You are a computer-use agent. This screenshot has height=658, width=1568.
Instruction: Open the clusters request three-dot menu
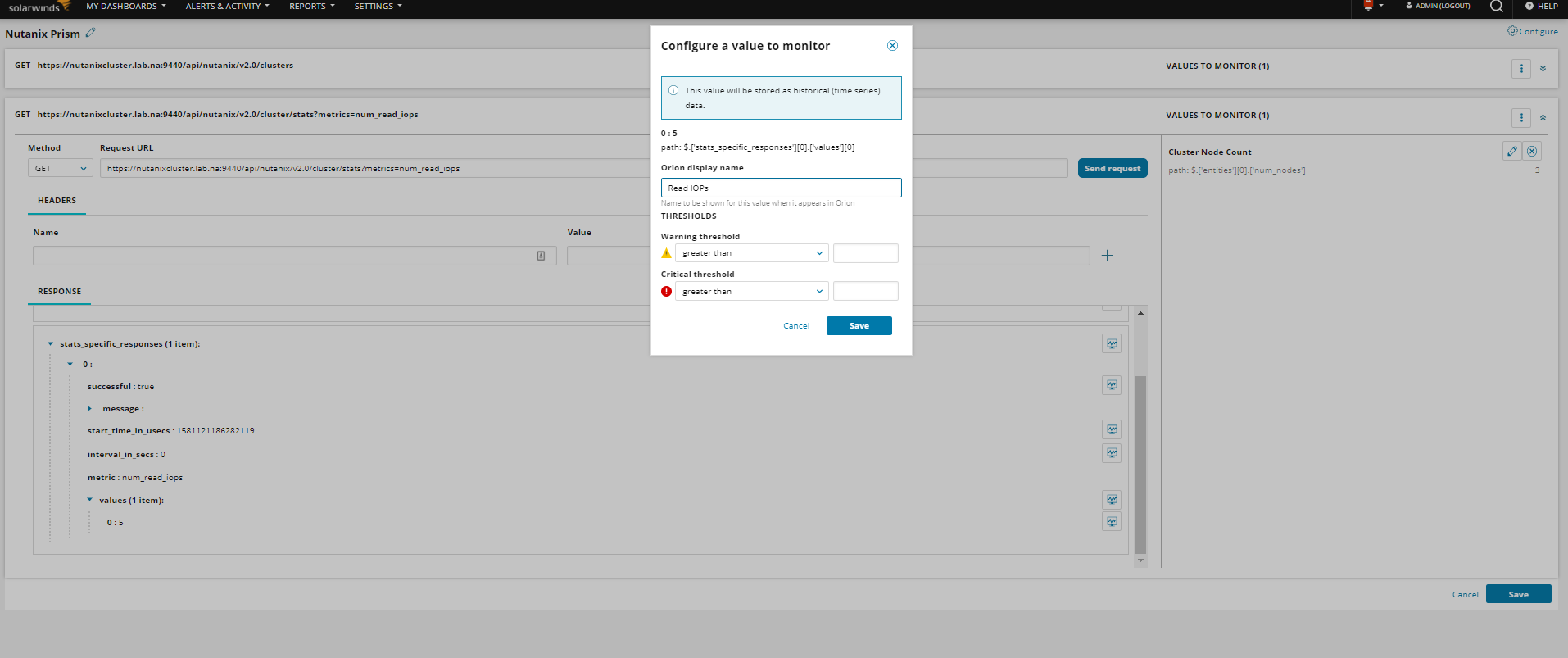1521,69
